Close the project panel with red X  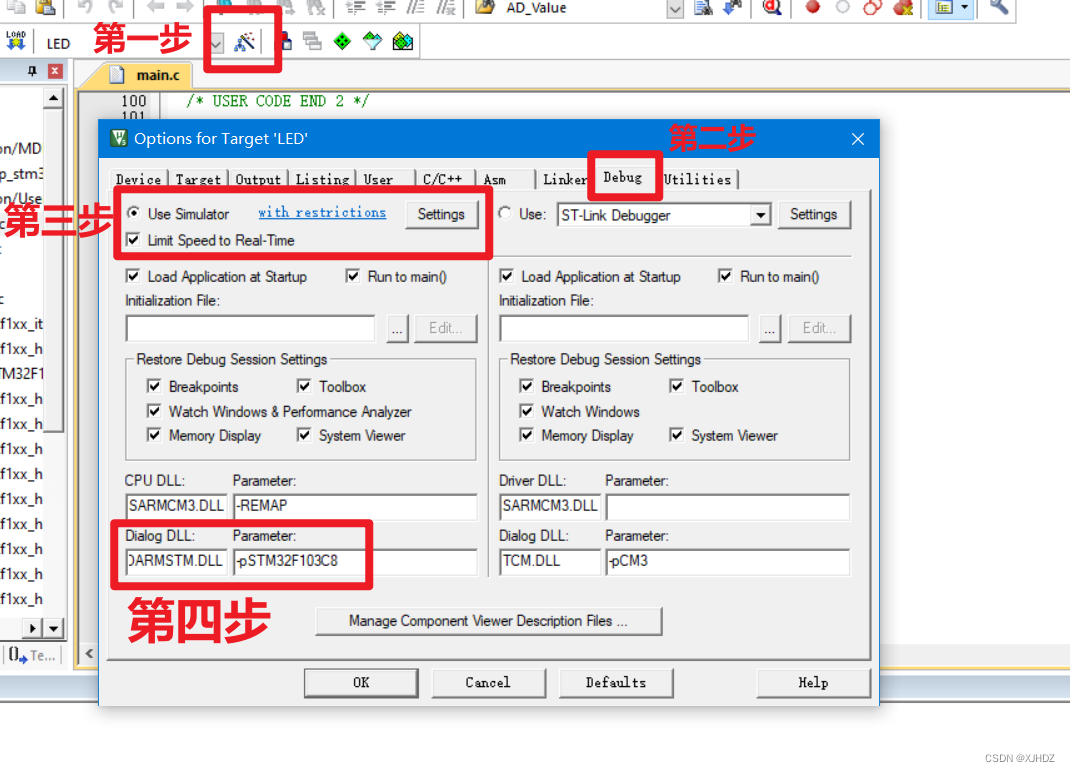[55, 71]
